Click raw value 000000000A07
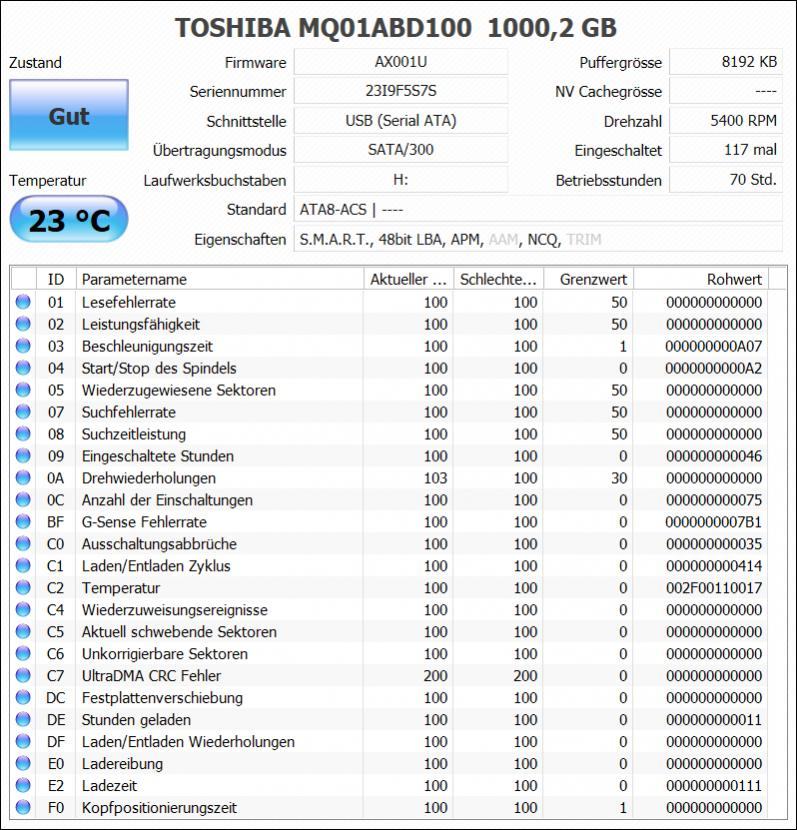Screen dimensions: 797x830 713,346
